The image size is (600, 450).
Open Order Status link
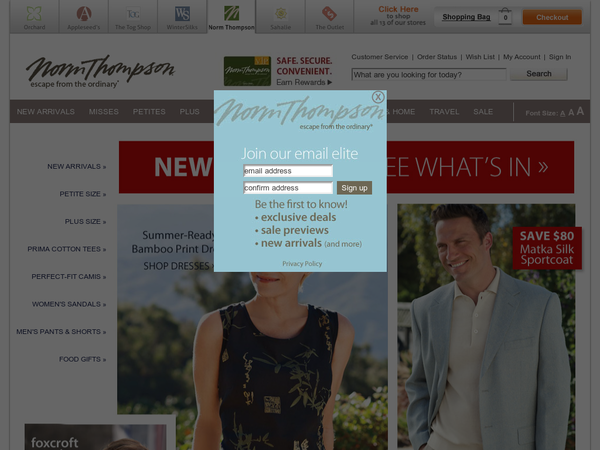tap(437, 57)
